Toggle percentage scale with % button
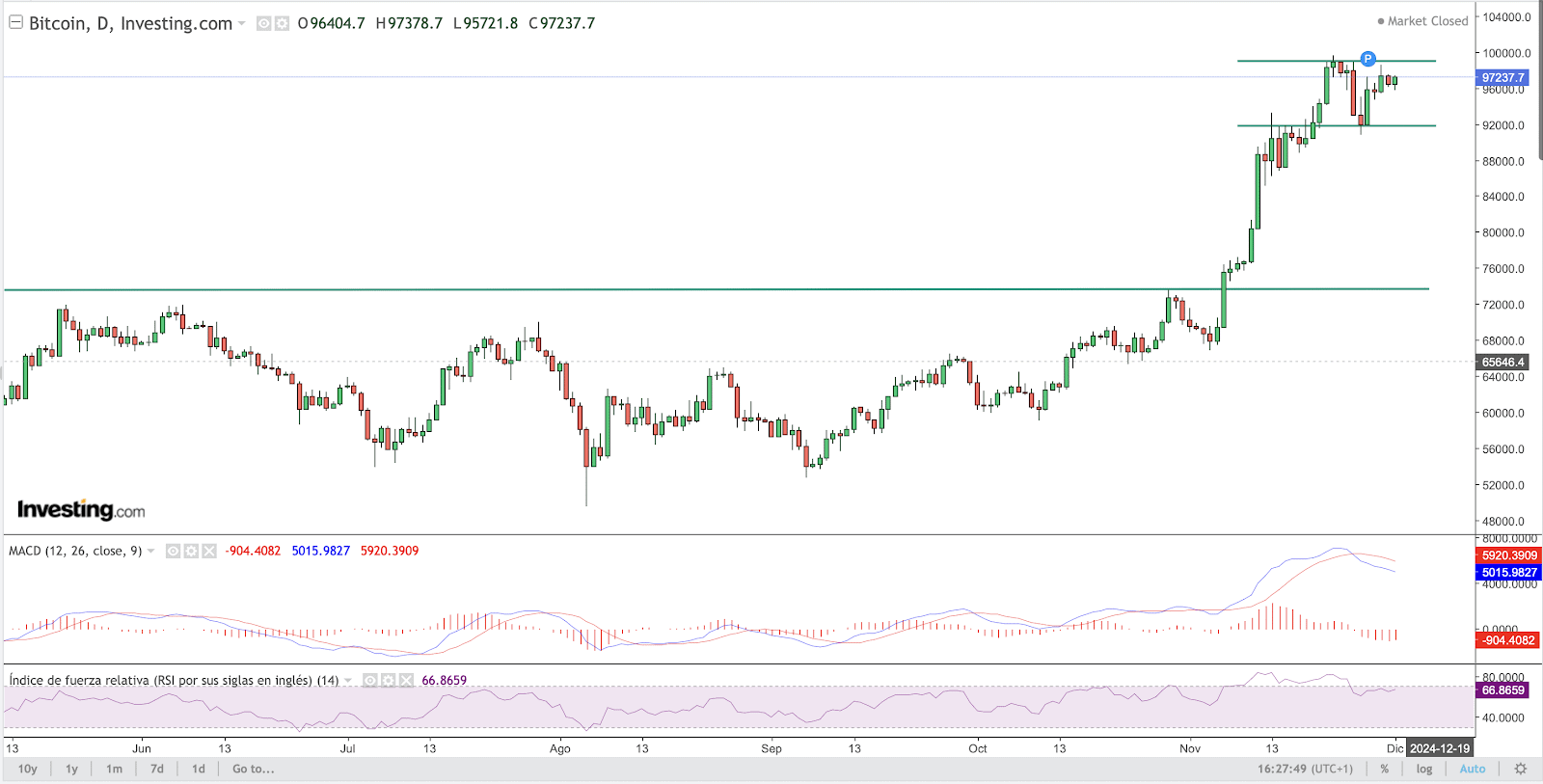Screen dimensions: 1543x784 [1385, 769]
